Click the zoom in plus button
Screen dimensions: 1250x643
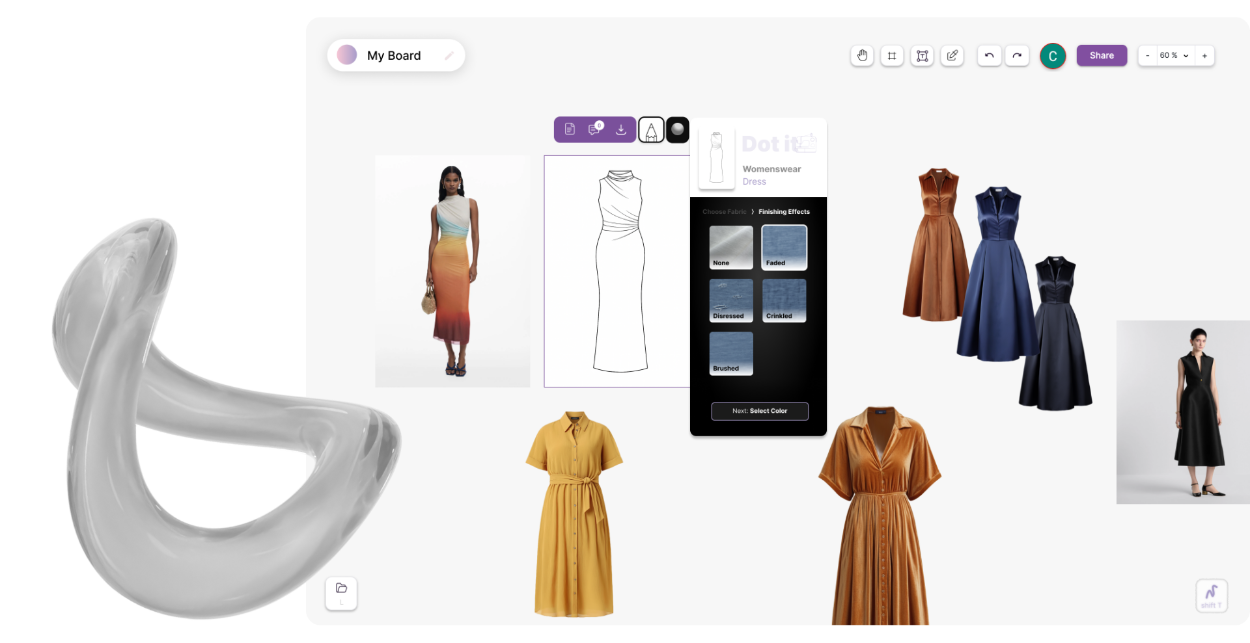(x=1204, y=56)
